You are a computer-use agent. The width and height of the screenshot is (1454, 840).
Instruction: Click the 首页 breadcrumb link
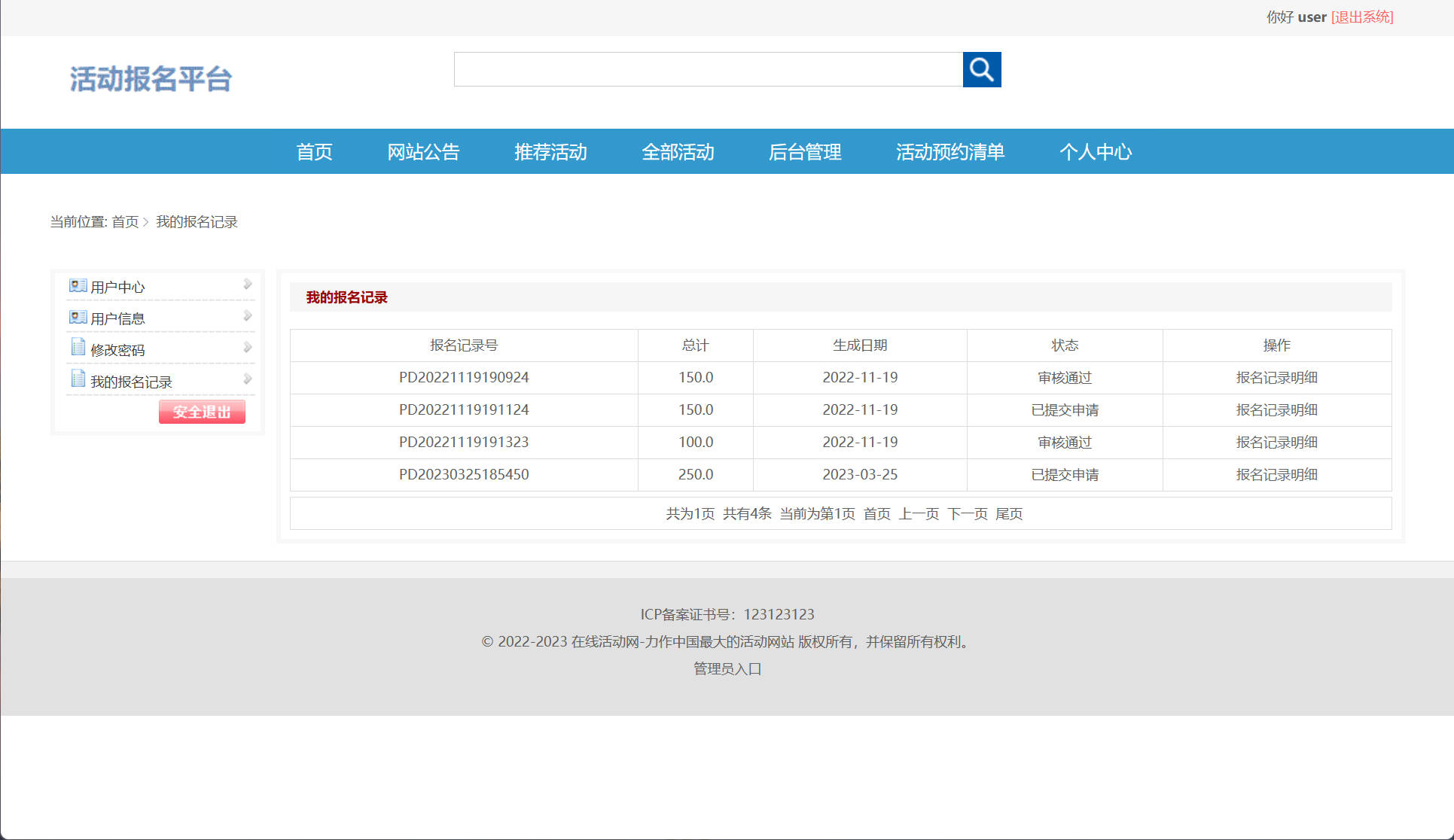tap(124, 221)
